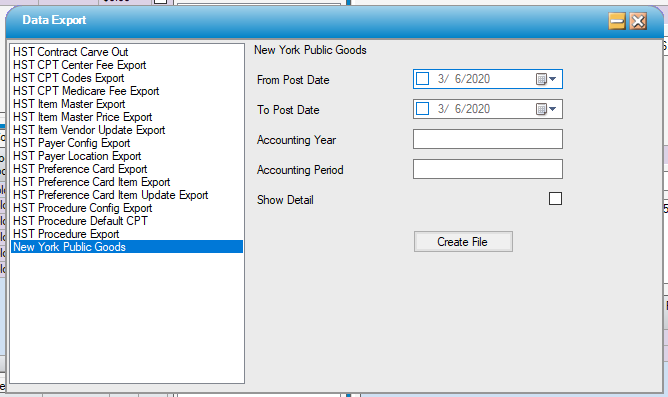Select HST Item Master Price Export
668x397 pixels.
[x=127, y=117]
